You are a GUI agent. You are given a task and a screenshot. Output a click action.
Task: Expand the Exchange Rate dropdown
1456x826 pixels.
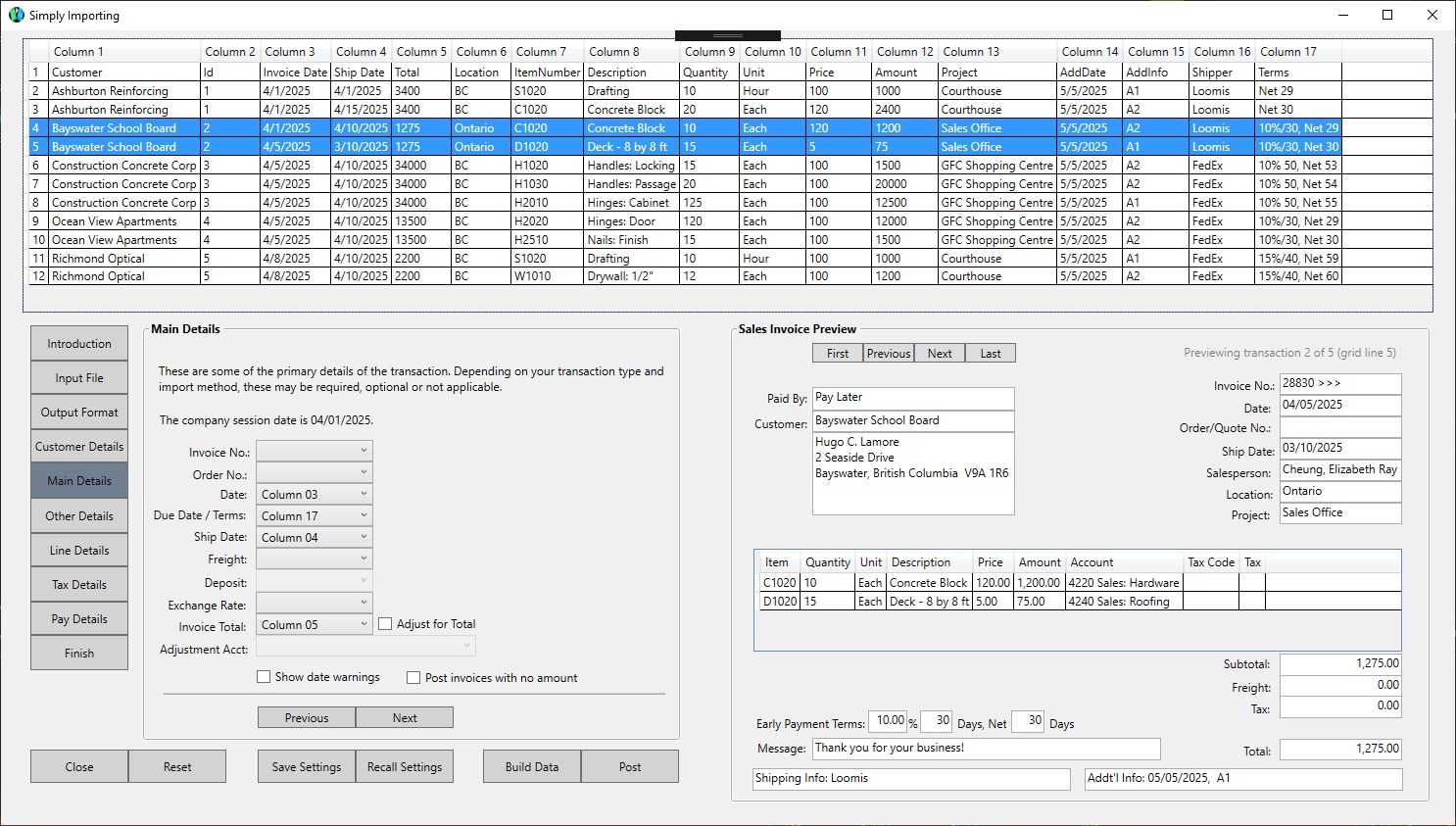(x=315, y=604)
